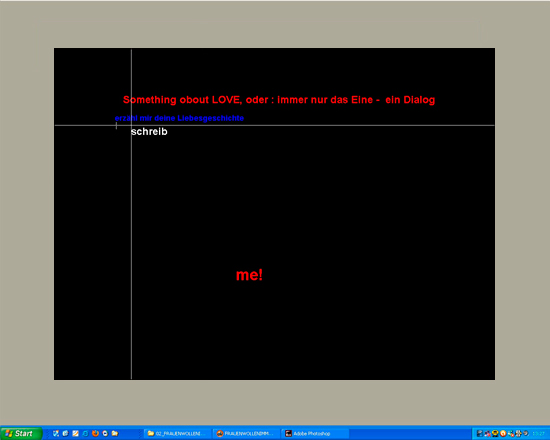Click the blue "erzähl mir deine Liebesgeschichte" text
Viewport: 550px width, 440px height.
click(x=179, y=118)
